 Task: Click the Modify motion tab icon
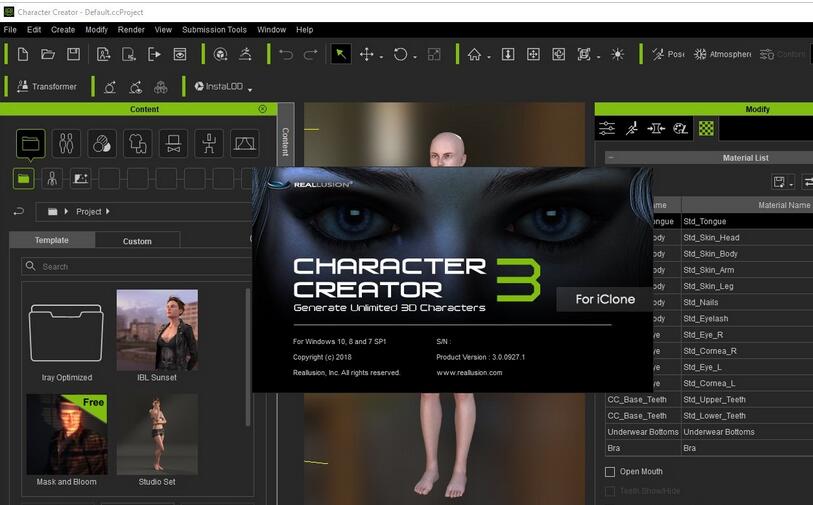point(632,128)
